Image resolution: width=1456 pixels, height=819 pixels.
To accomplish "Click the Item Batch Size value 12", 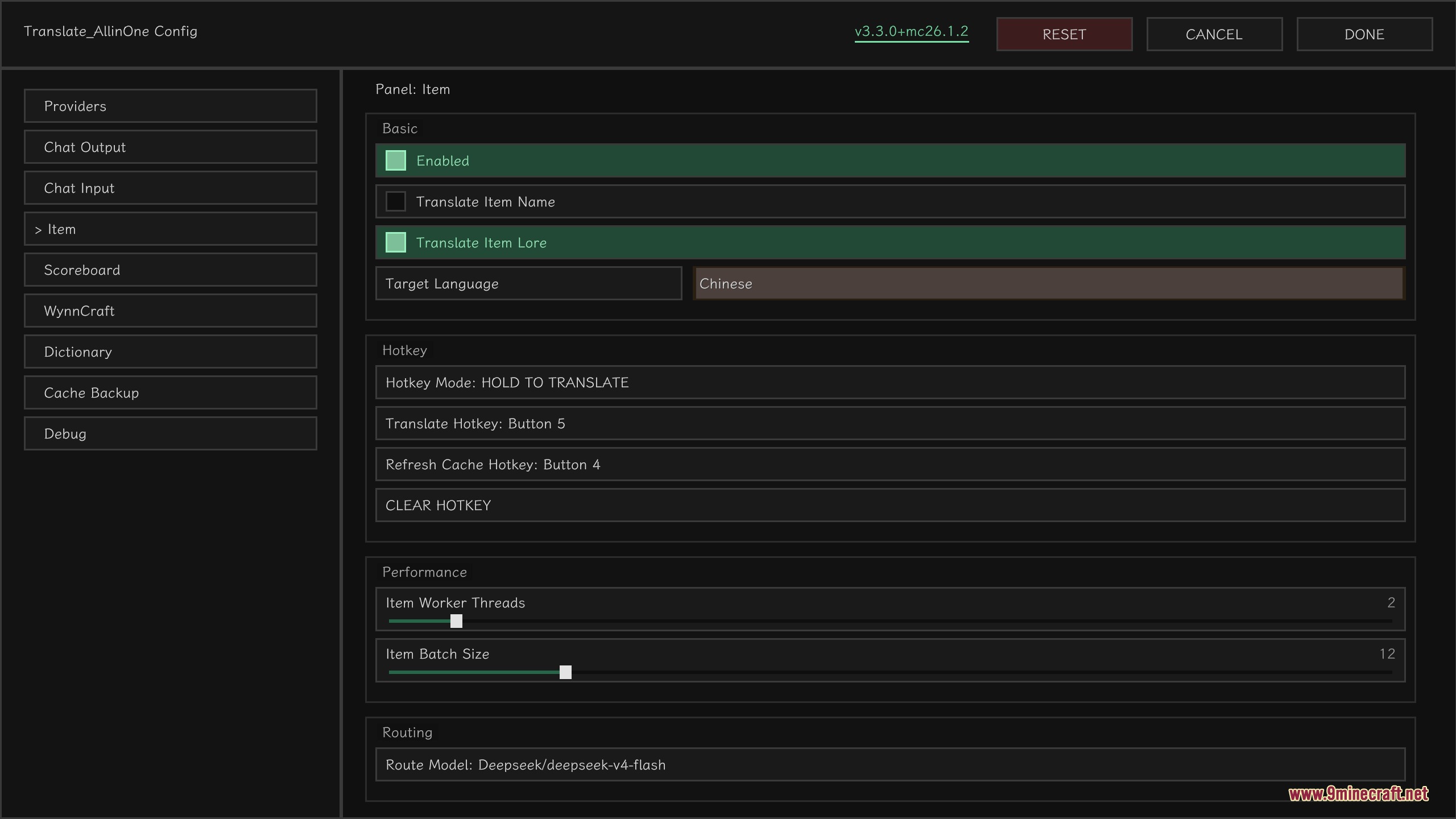I will pos(1387,653).
